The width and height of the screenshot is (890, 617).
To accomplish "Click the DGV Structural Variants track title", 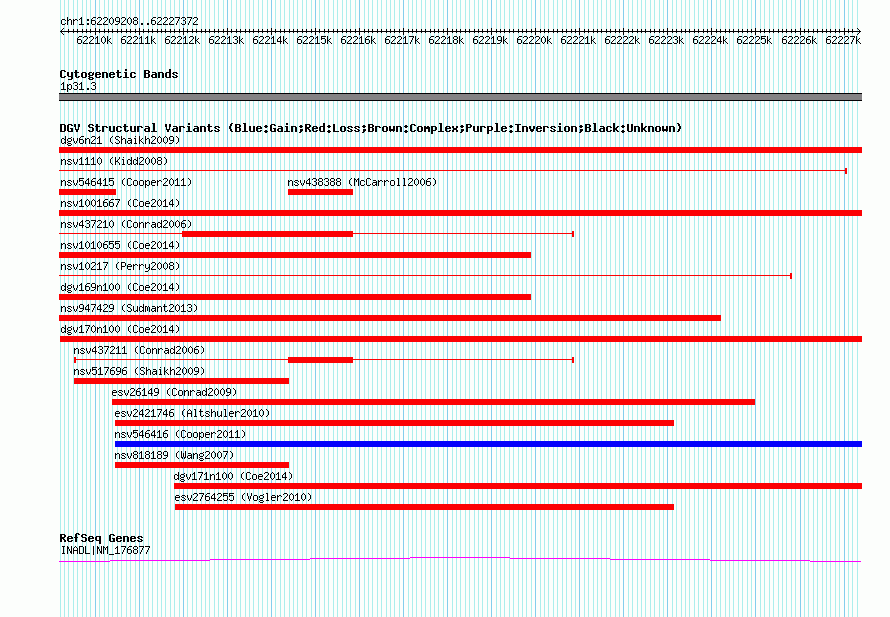I will point(370,128).
